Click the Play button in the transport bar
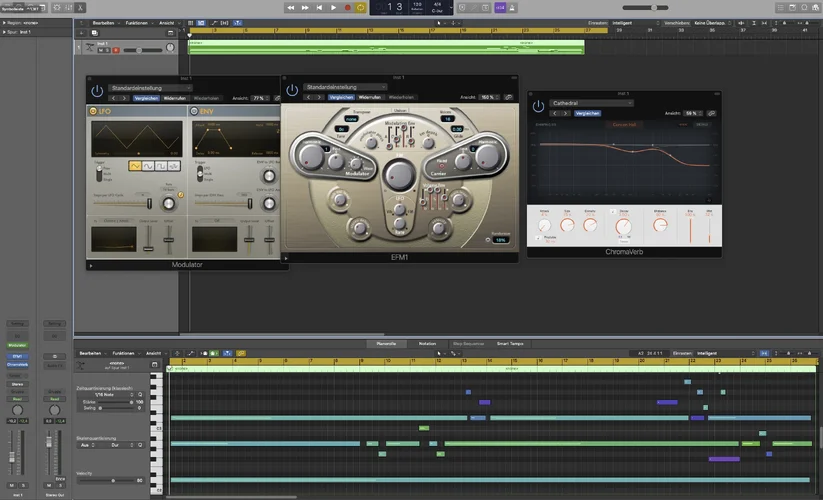Viewport: 823px width, 500px height. point(333,7)
